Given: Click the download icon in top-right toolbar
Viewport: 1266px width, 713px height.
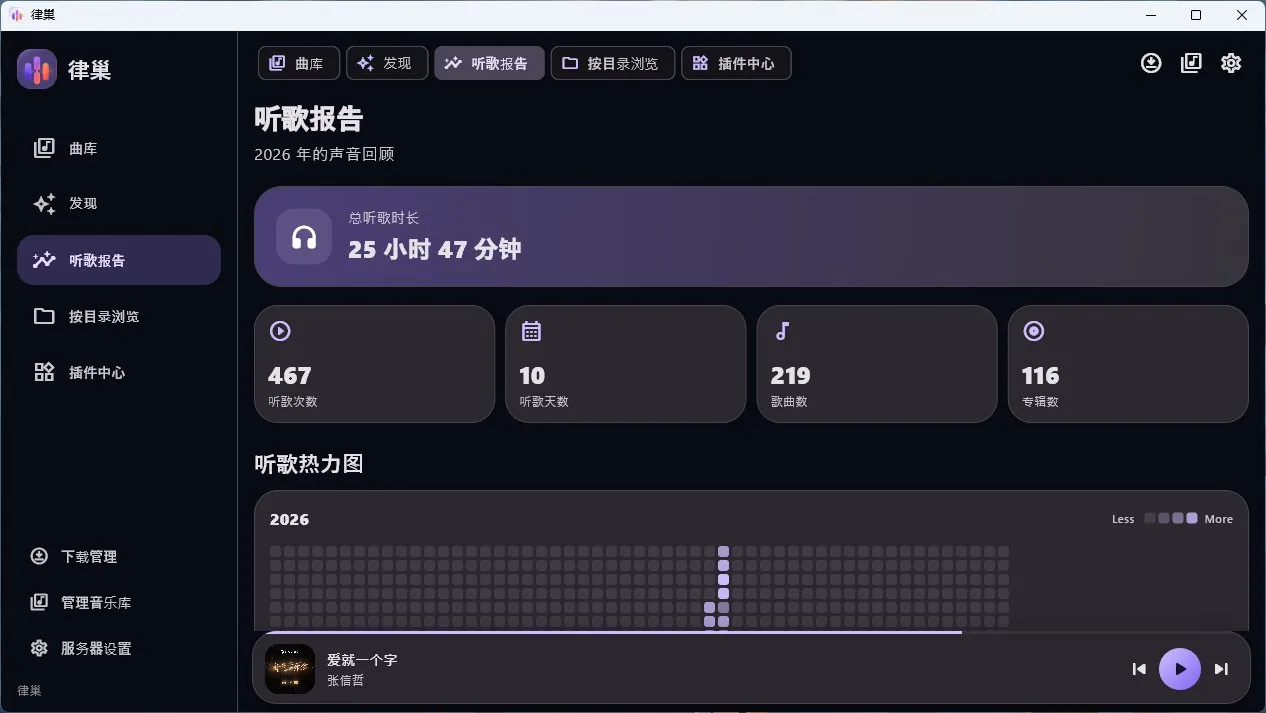Looking at the screenshot, I should click(x=1151, y=63).
